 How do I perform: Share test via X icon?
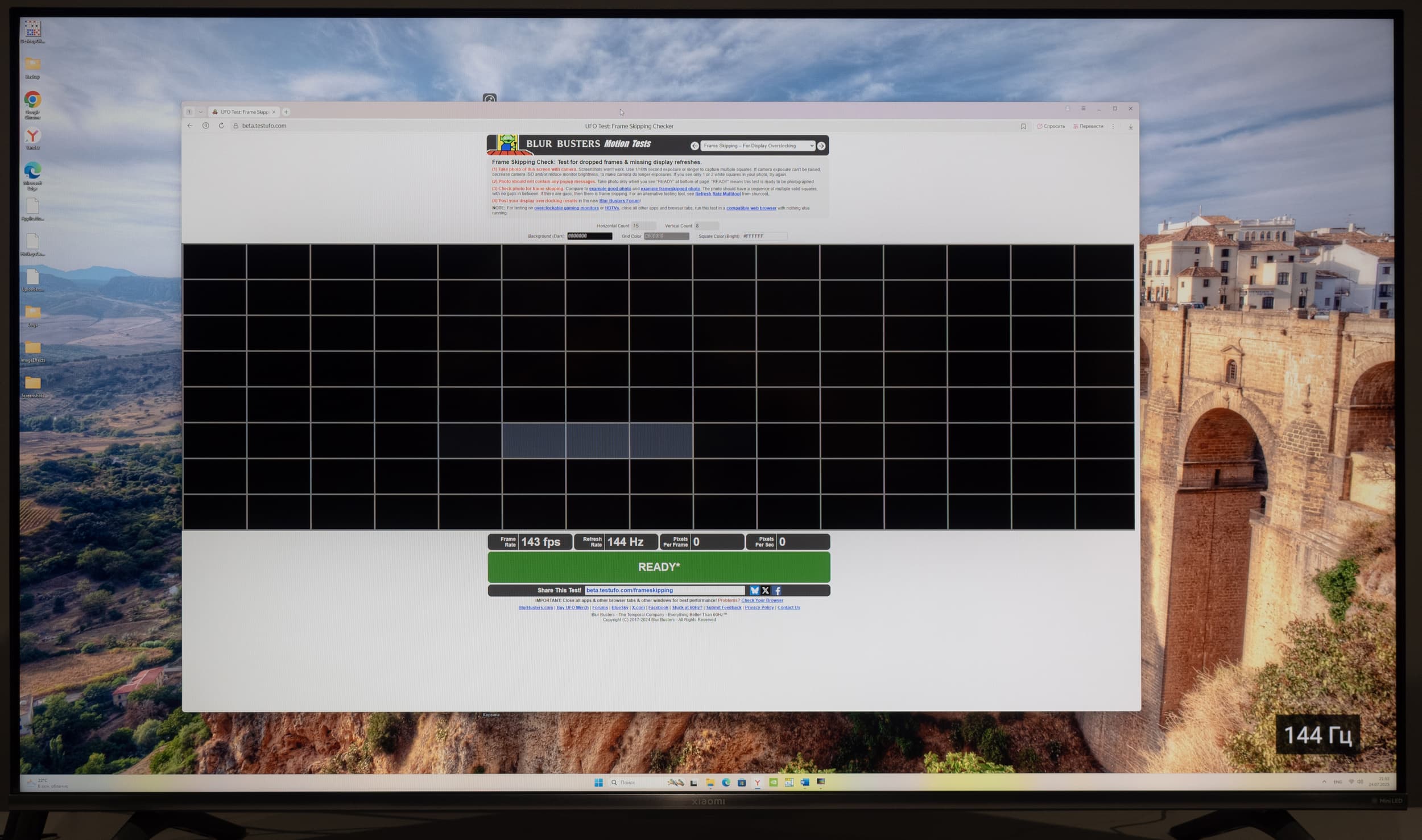[766, 590]
